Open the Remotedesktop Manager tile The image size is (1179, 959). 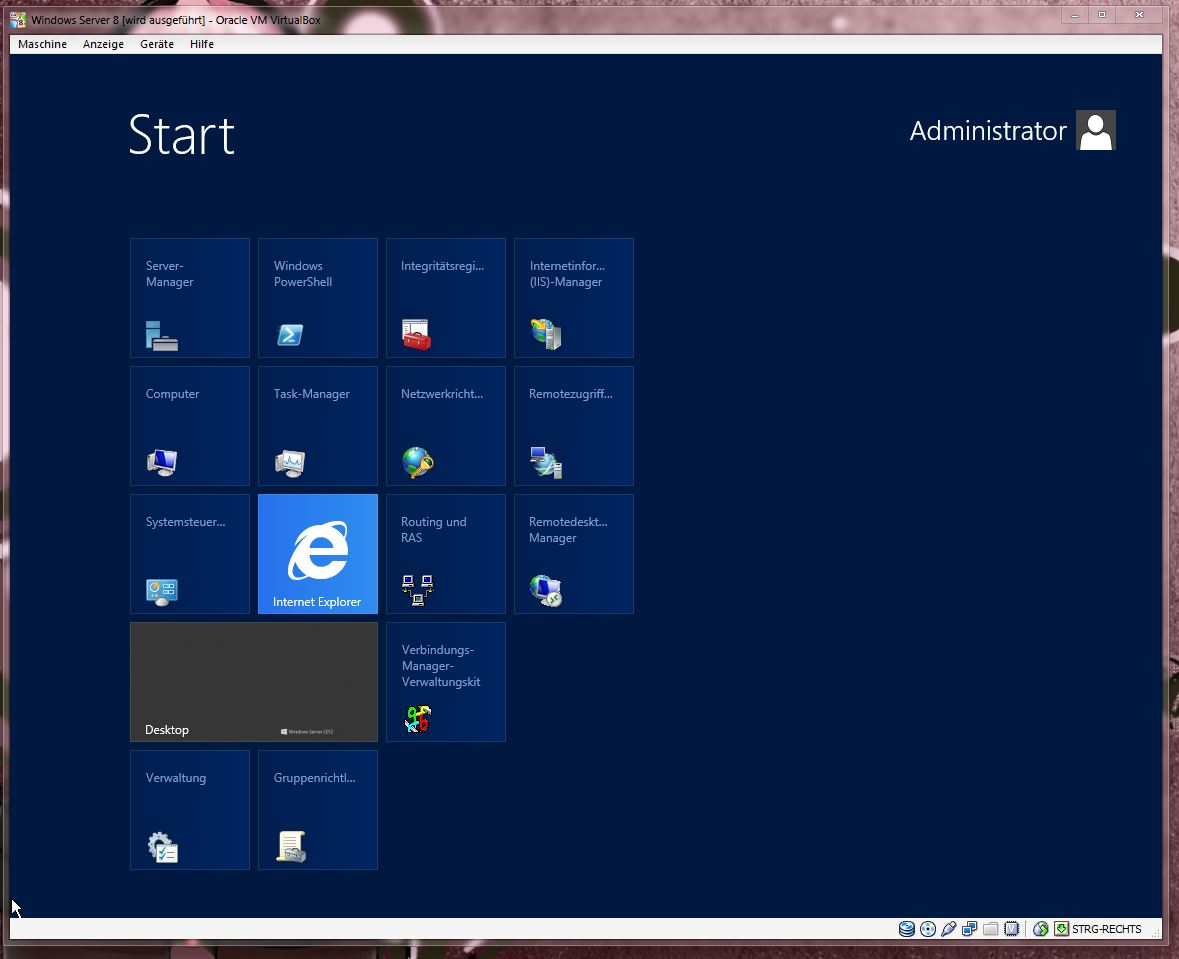[574, 554]
